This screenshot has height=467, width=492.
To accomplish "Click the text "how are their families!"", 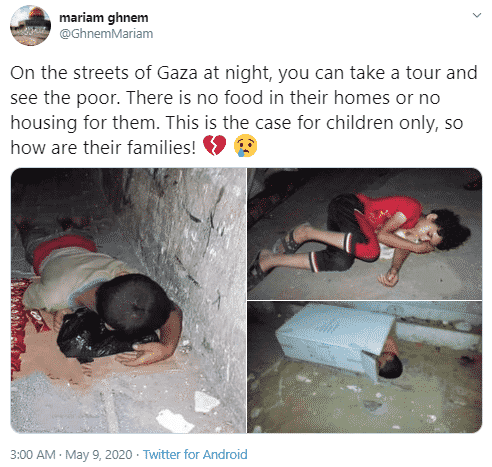I will [103, 147].
